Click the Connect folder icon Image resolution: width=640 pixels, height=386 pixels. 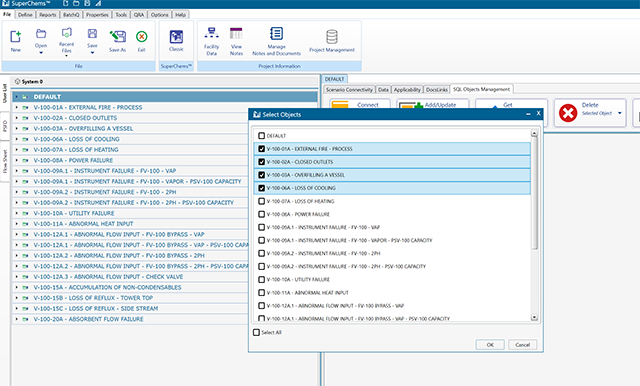coord(340,105)
